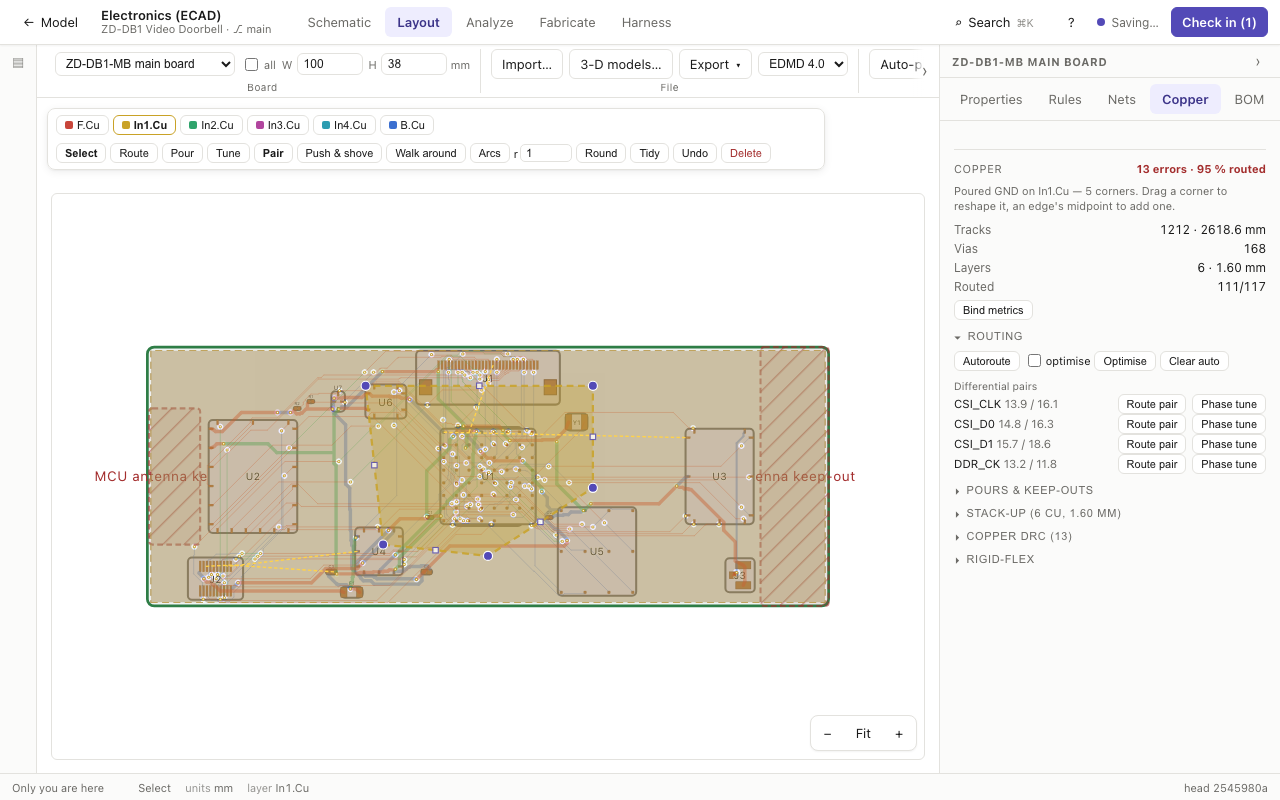Open the Export dropdown menu
The width and height of the screenshot is (1280, 800).
pyautogui.click(x=715, y=64)
